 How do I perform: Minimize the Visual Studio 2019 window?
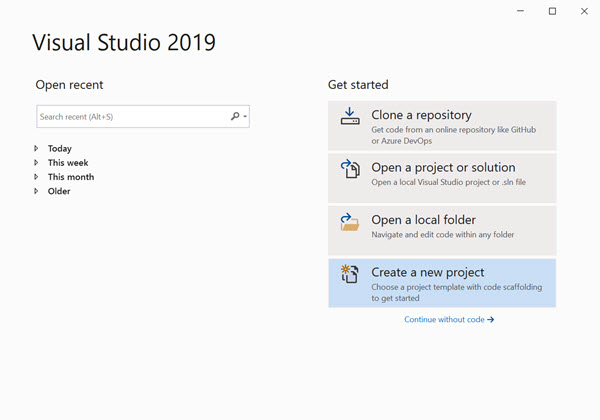coord(520,11)
